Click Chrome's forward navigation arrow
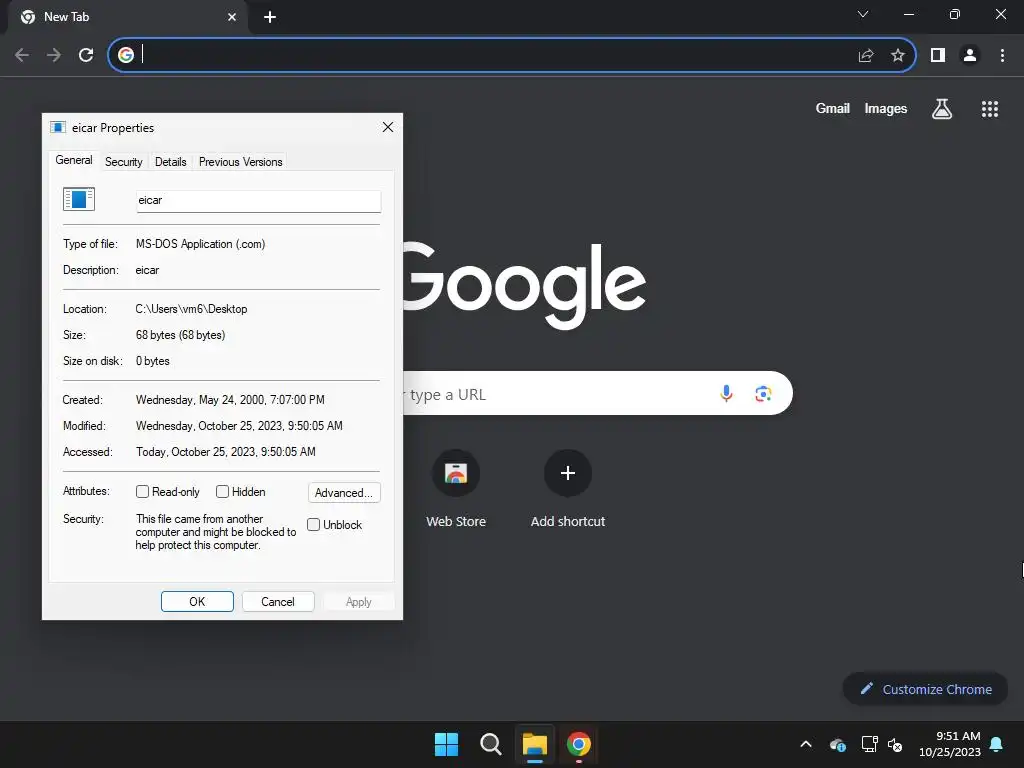Screen dimensions: 1024x768 pyautogui.click(x=54, y=55)
